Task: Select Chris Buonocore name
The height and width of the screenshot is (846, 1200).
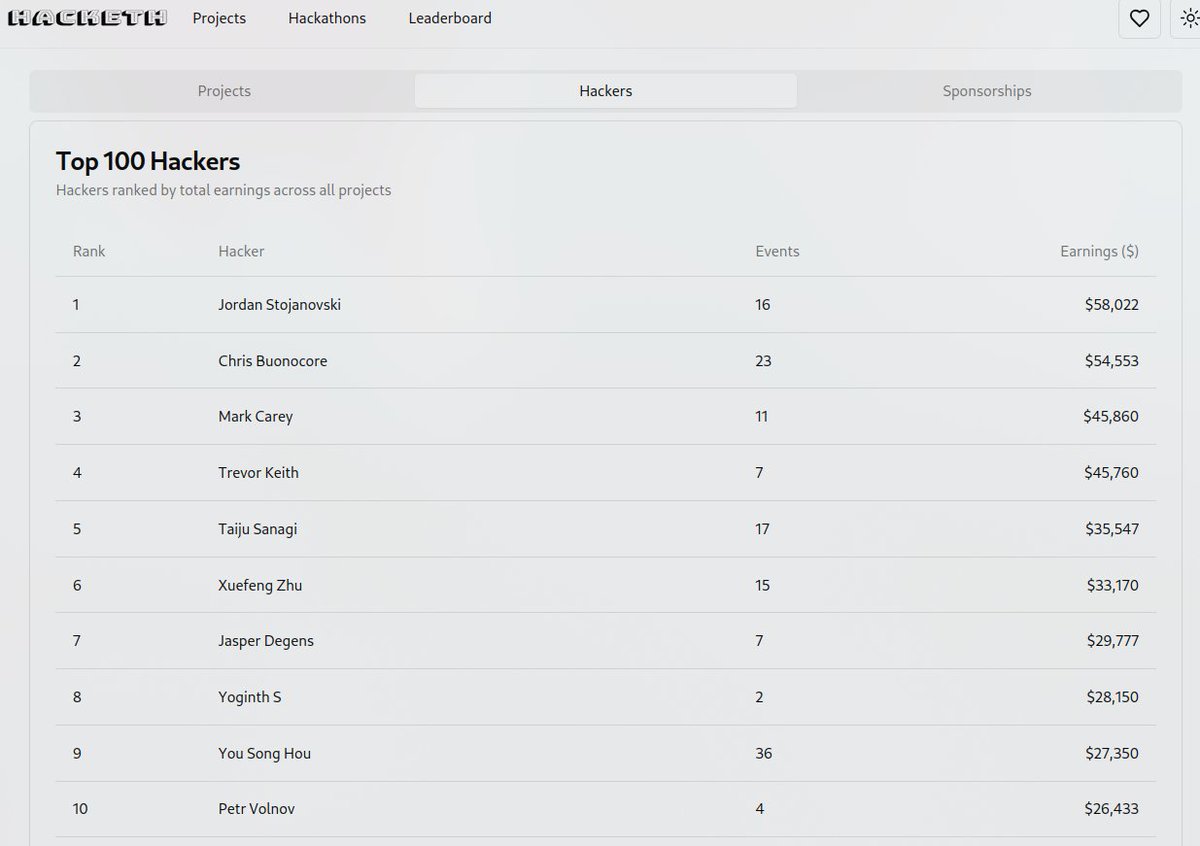Action: [x=272, y=361]
